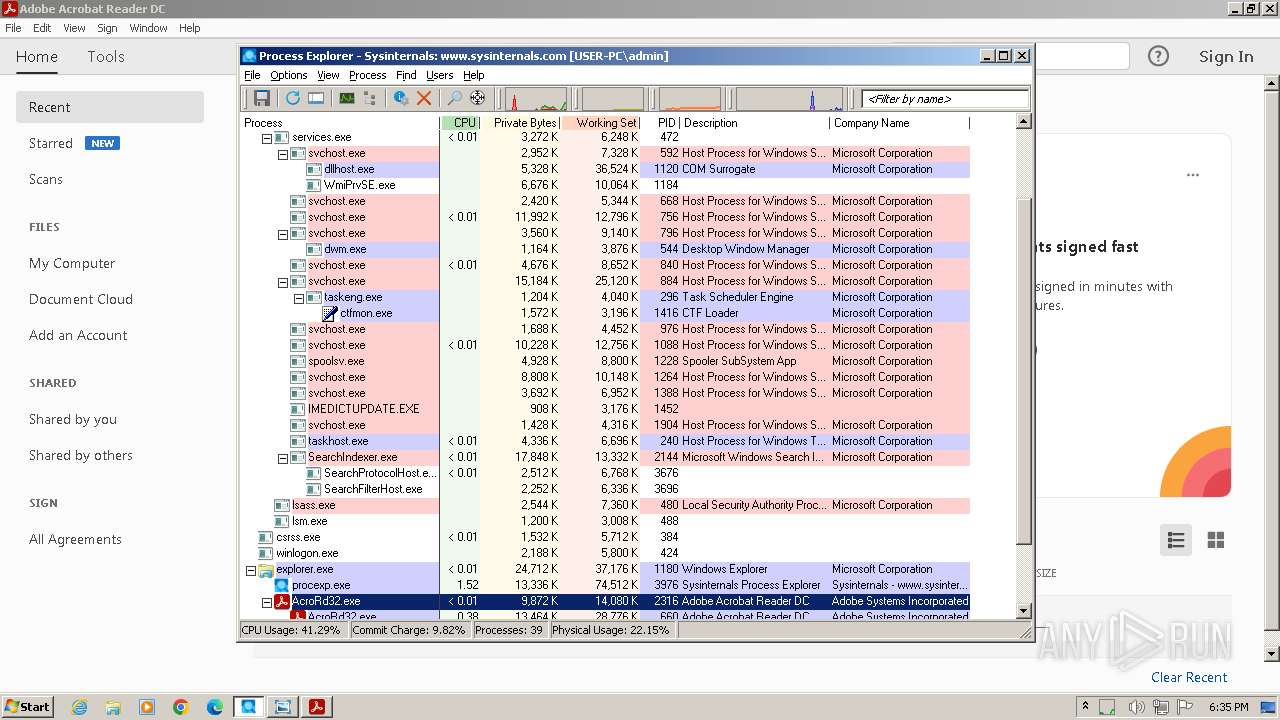Toggle the show process tree icon
Screen dimensions: 1280x720
tap(370, 98)
